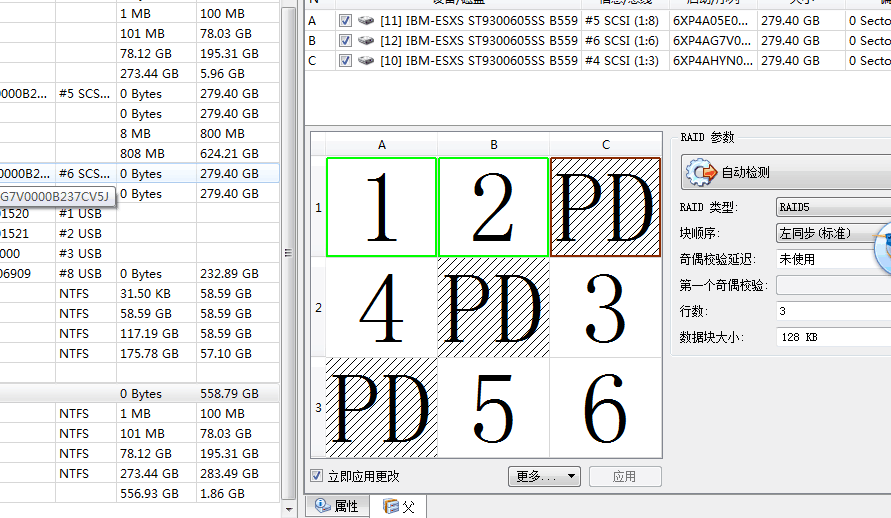The width and height of the screenshot is (891, 518).
Task: Uncheck the checkbox for drive B [12]
Action: 345,41
